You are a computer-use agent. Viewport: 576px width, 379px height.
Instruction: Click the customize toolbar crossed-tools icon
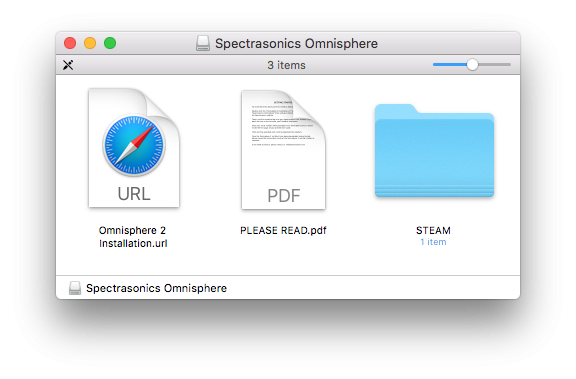(x=68, y=65)
